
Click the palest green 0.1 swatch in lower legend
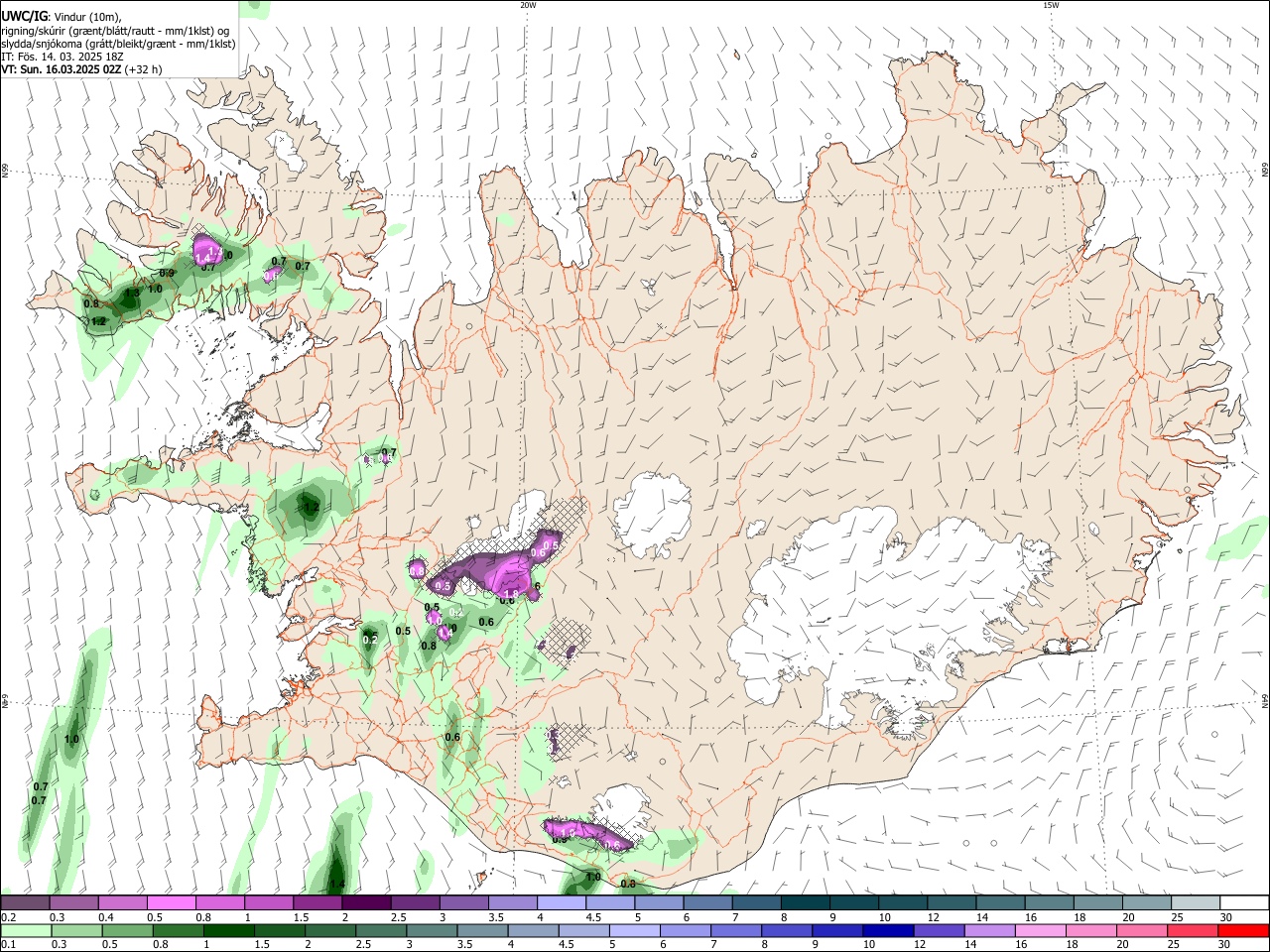[x=26, y=930]
